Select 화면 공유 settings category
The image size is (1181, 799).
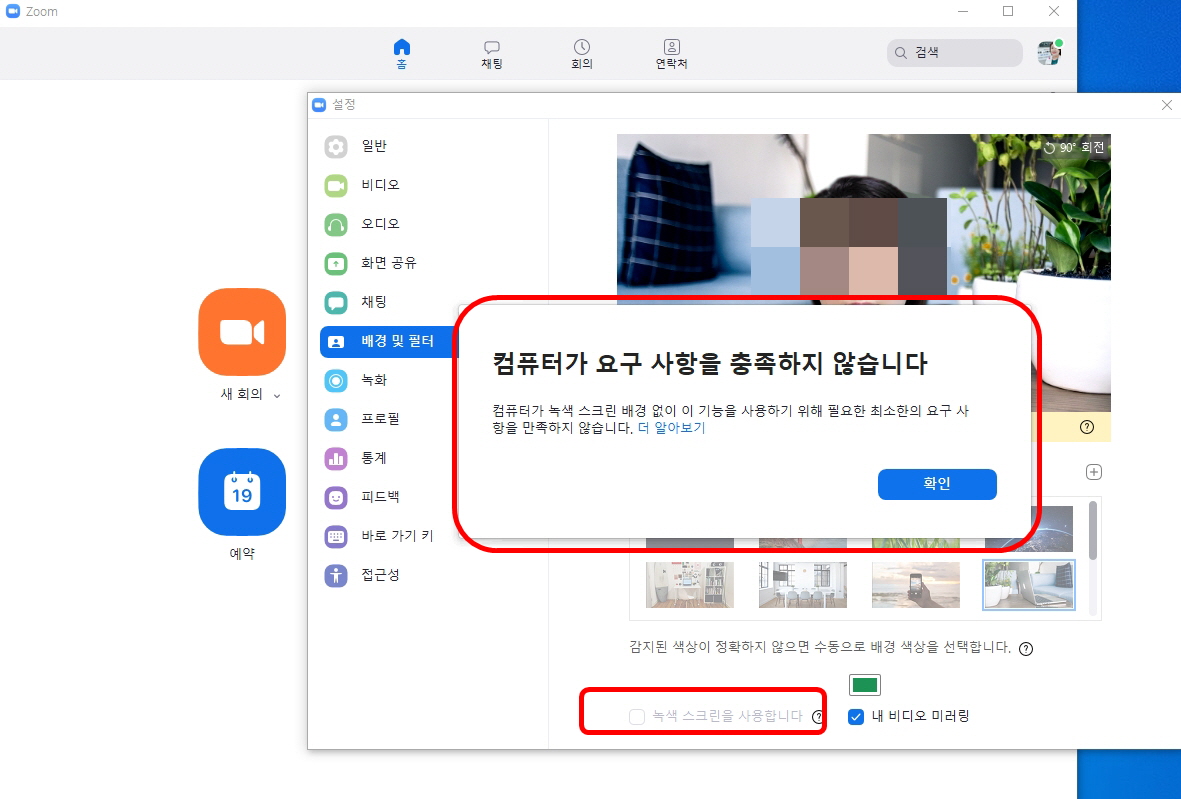point(389,264)
